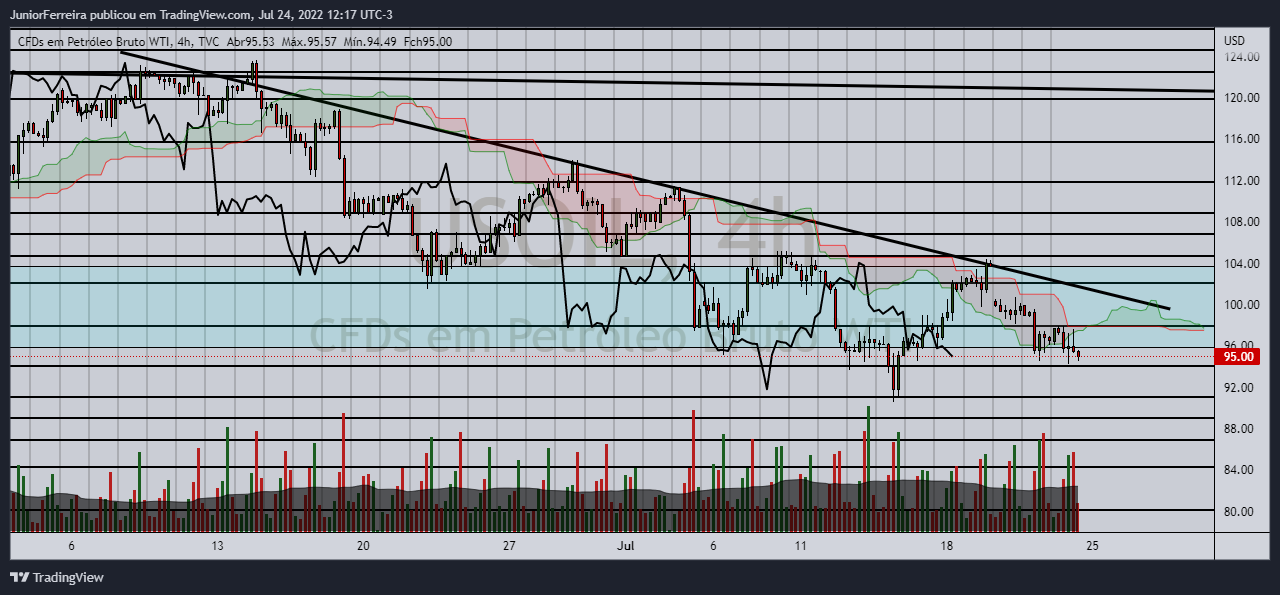Click the TradingView logo at the bottom
This screenshot has width=1280, height=595.
[56, 577]
